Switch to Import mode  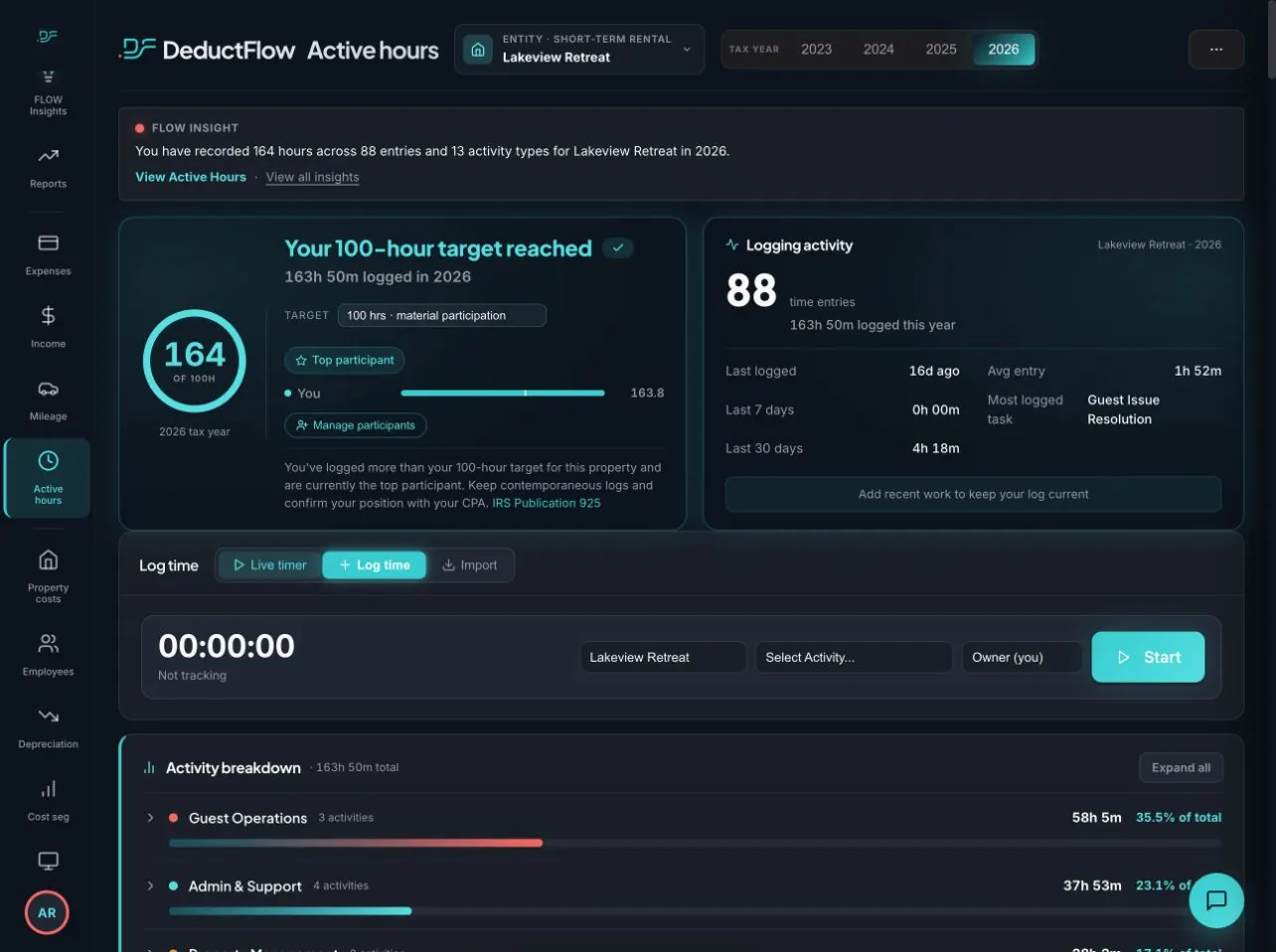[x=470, y=564]
